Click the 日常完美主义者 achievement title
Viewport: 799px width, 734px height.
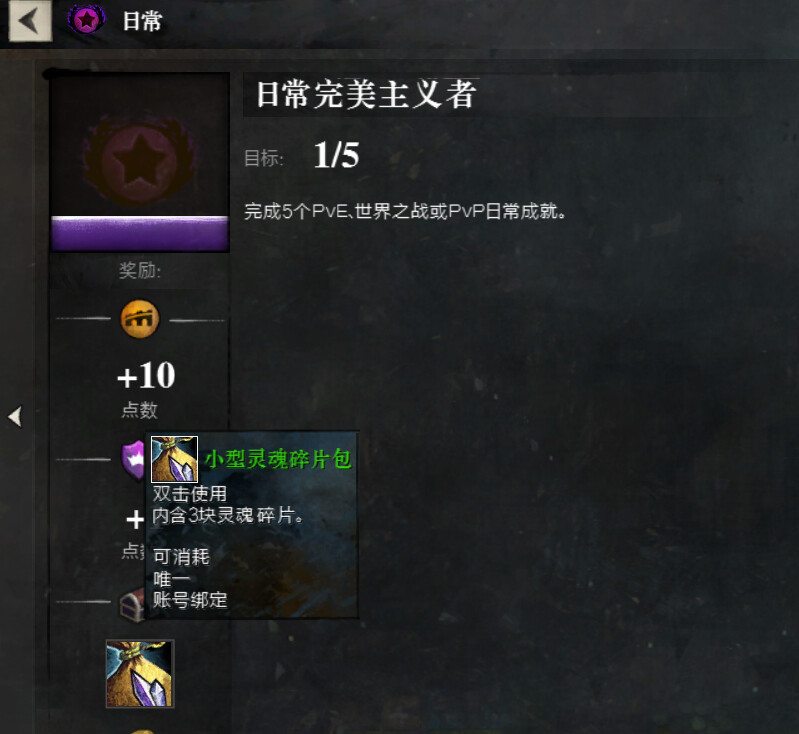366,95
